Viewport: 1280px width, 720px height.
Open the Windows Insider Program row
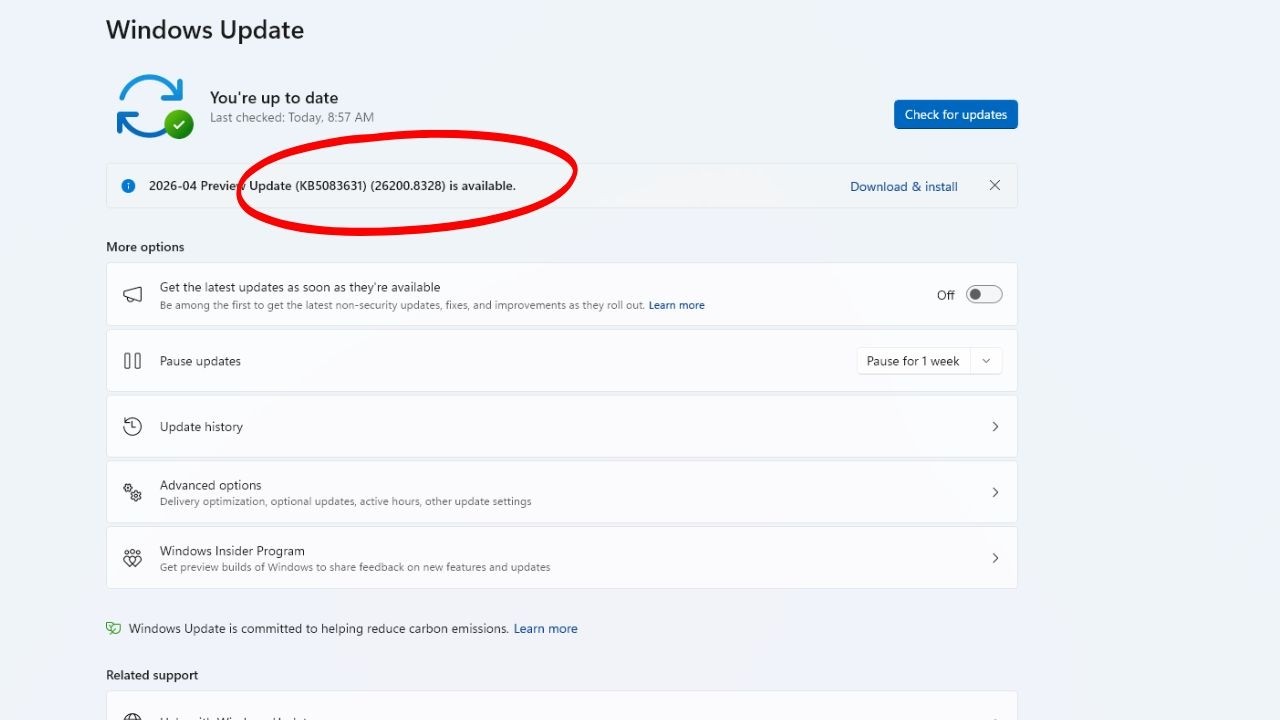(x=562, y=558)
